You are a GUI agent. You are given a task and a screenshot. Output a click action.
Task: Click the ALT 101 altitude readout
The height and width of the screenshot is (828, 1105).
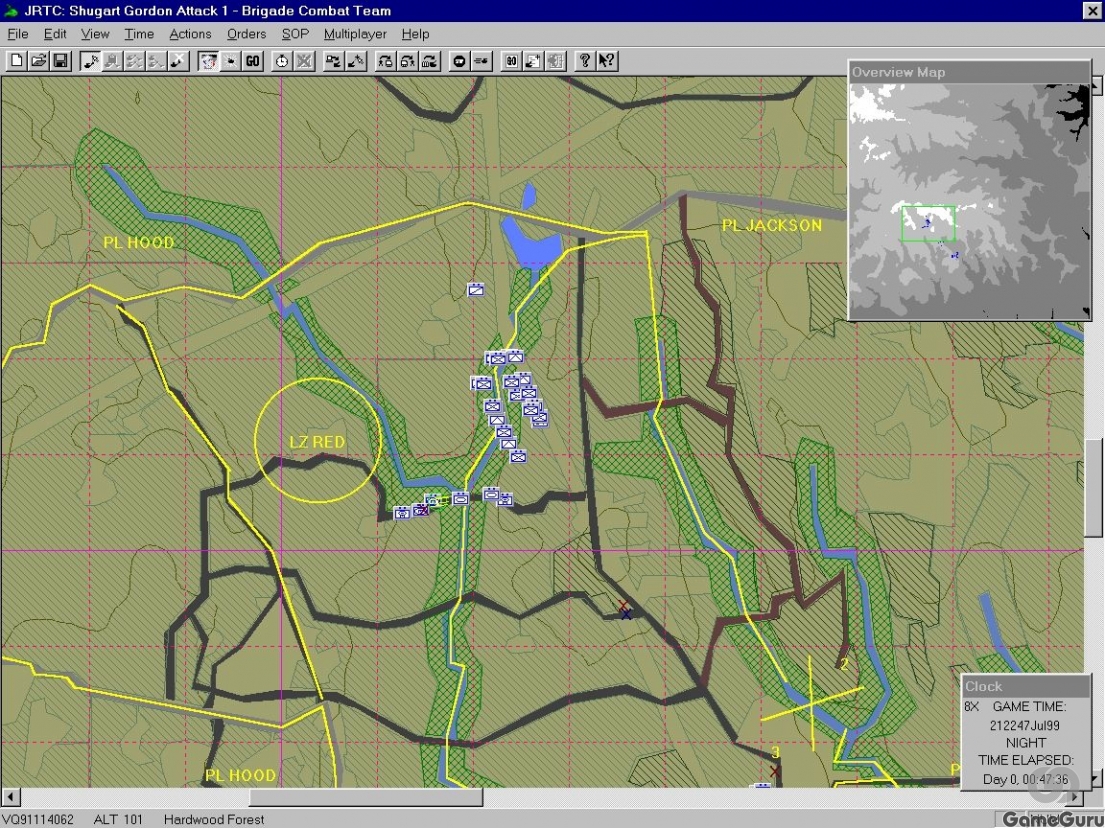(118, 820)
